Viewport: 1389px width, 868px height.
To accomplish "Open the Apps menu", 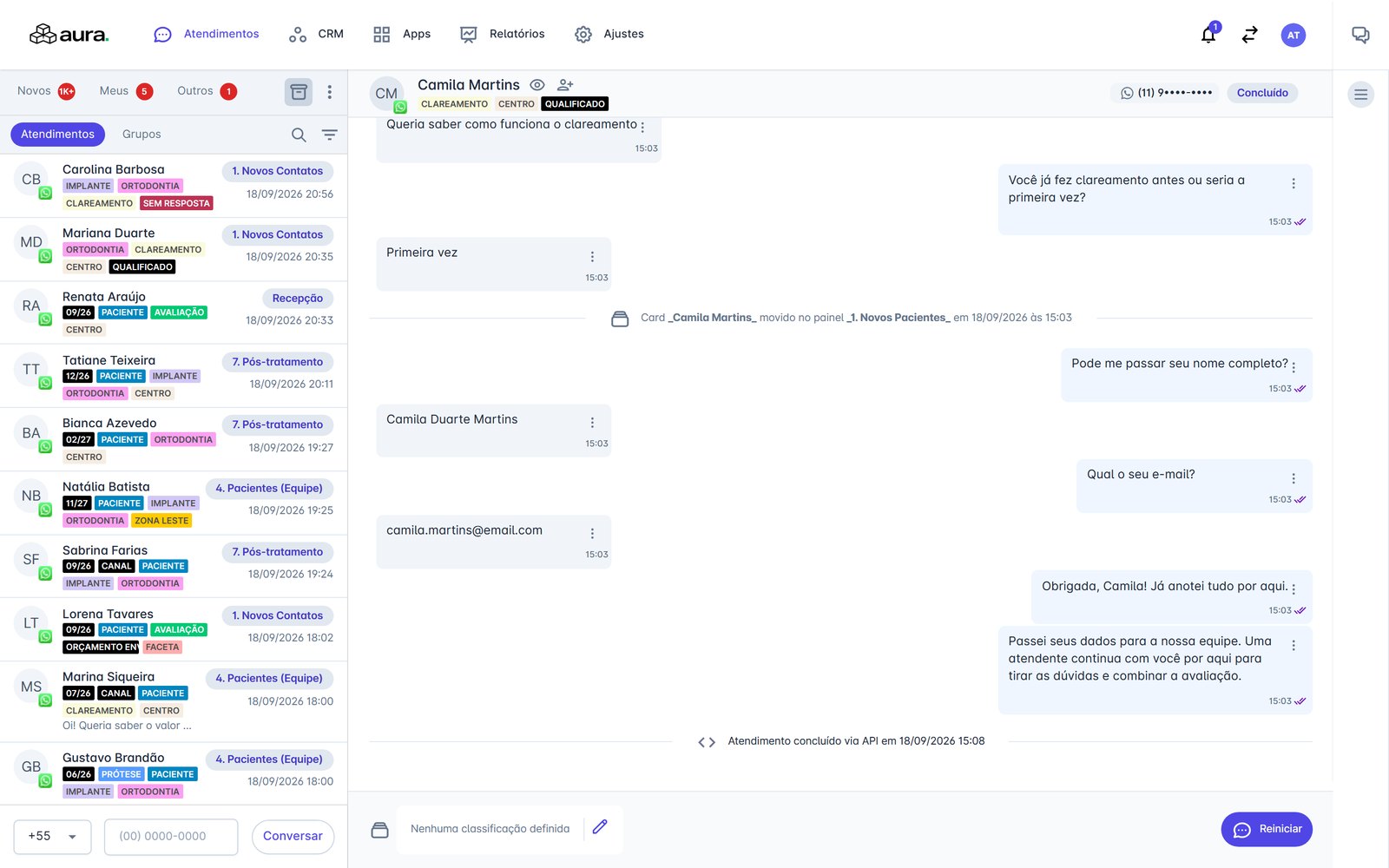I will point(402,34).
